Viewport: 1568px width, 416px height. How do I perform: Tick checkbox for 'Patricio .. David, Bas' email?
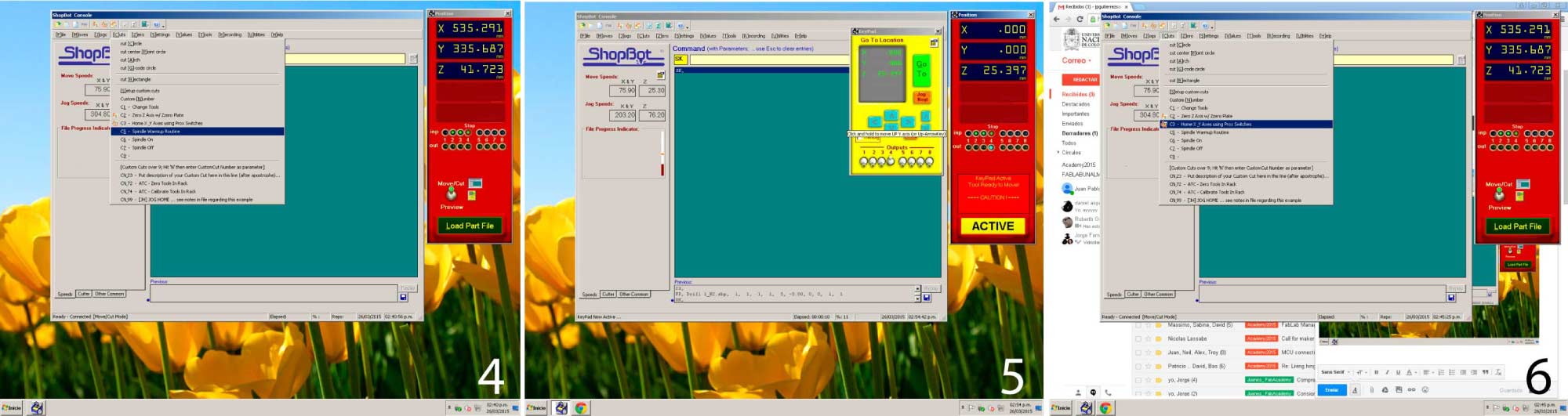click(1138, 366)
